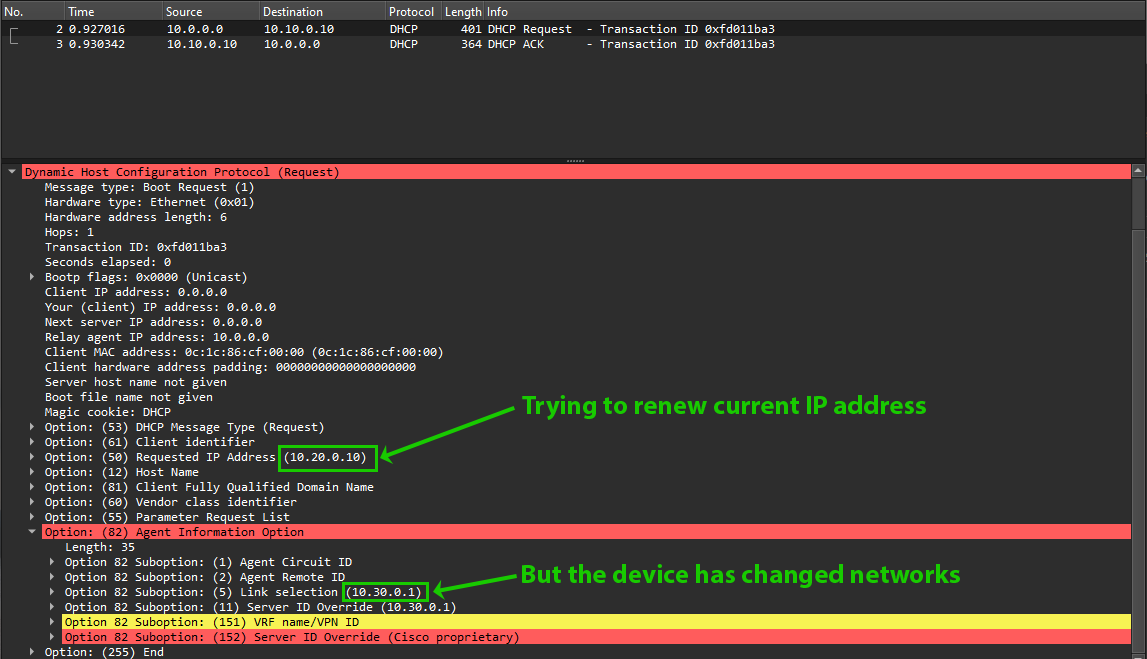Select the Client IP address: 0.0.0.0 line
The width and height of the screenshot is (1147, 659).
point(135,292)
